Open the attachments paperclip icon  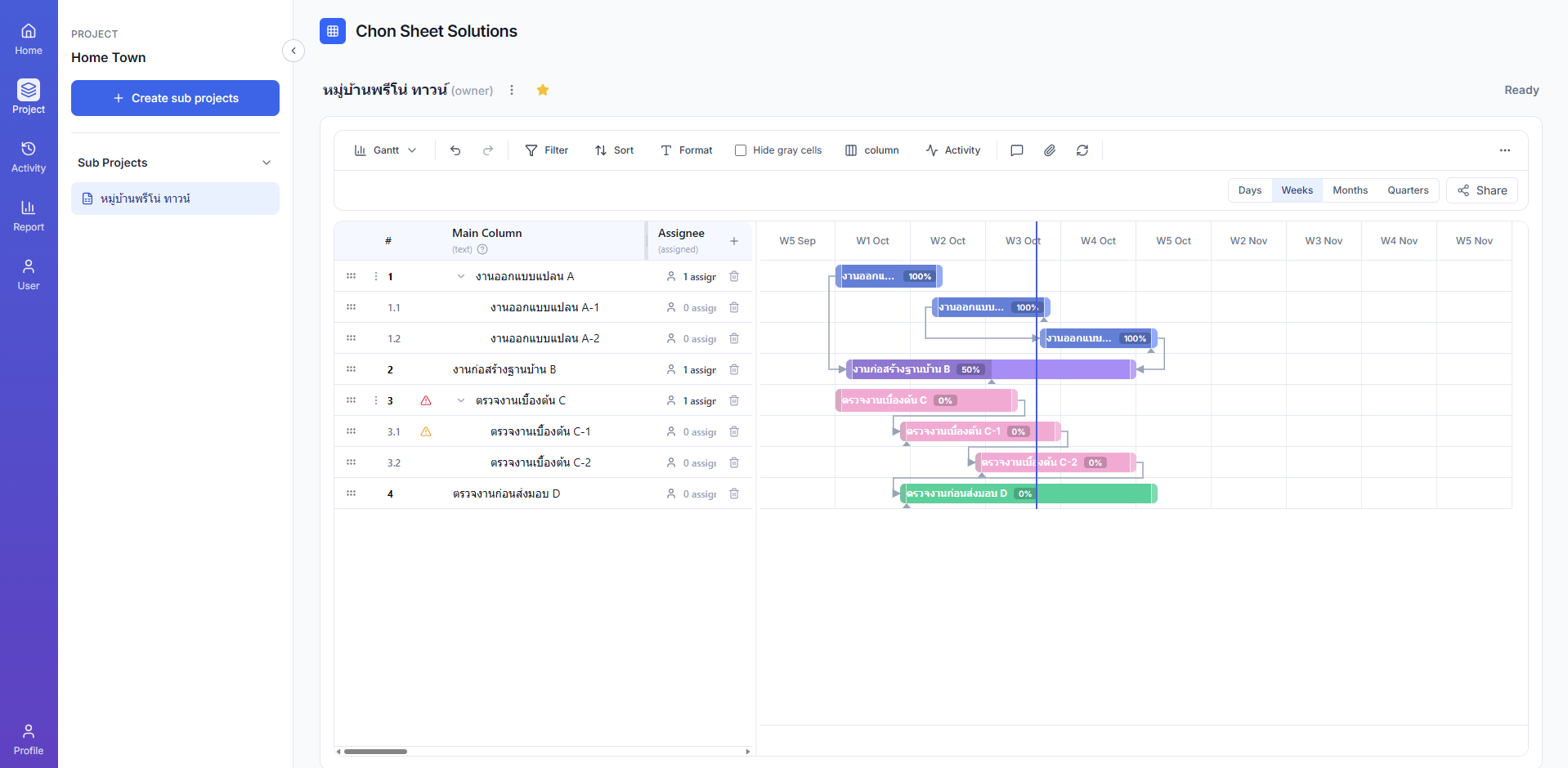(x=1050, y=150)
